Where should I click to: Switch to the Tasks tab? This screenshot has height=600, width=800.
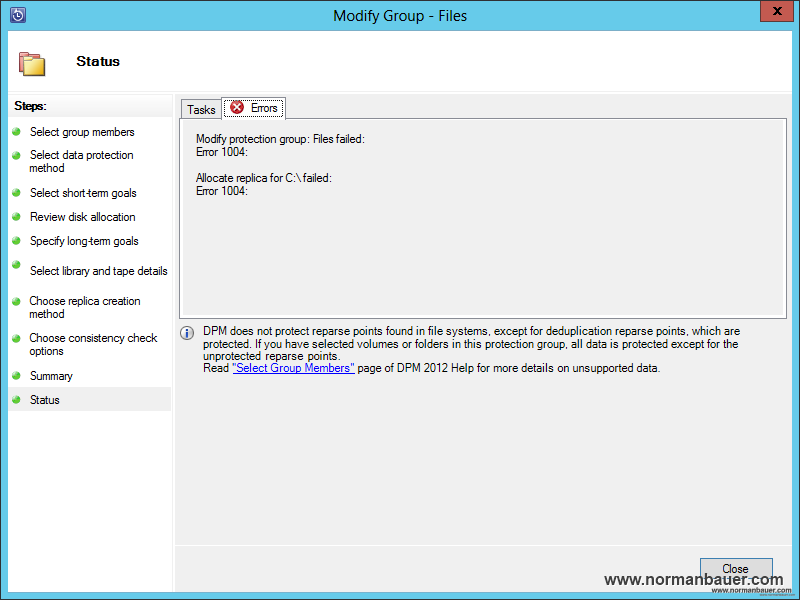(x=201, y=109)
